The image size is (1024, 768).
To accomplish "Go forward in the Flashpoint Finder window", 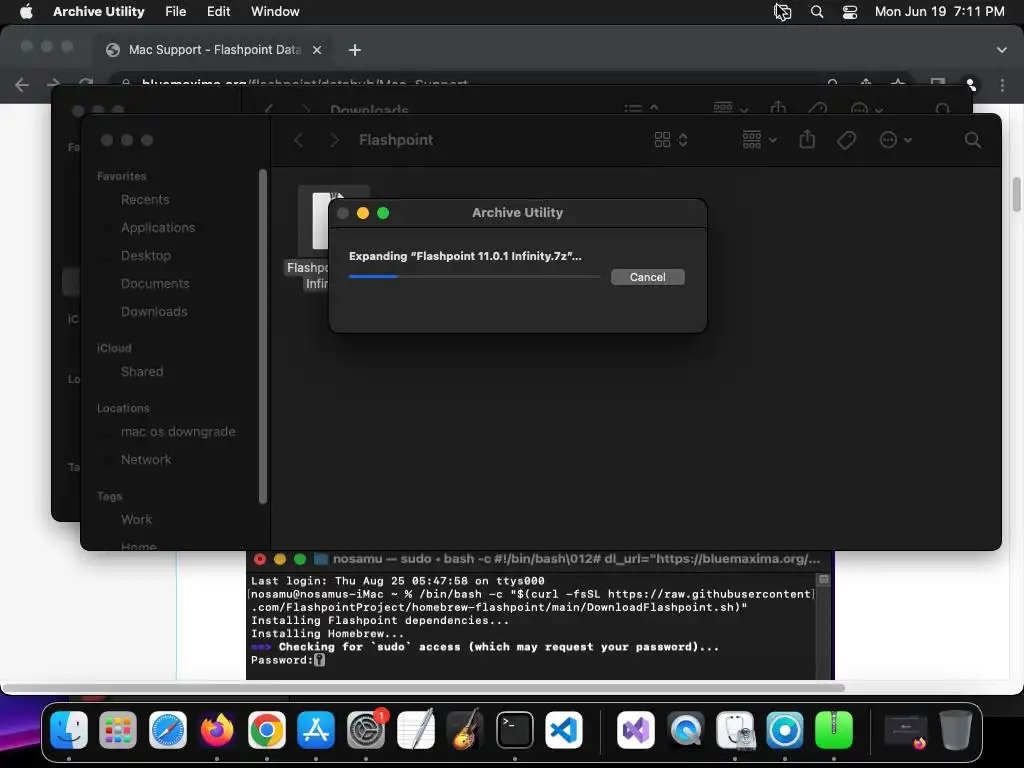I will coord(334,140).
